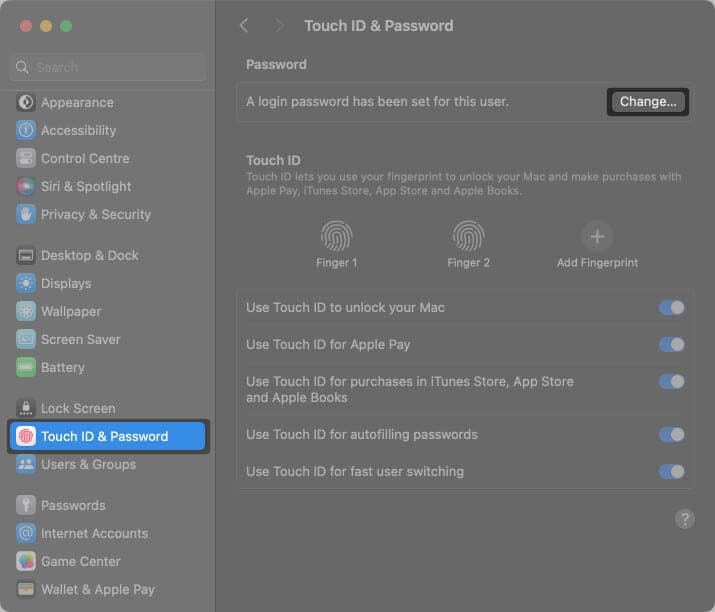Select Lock Screen label in sidebar
715x612 pixels.
tap(78, 408)
